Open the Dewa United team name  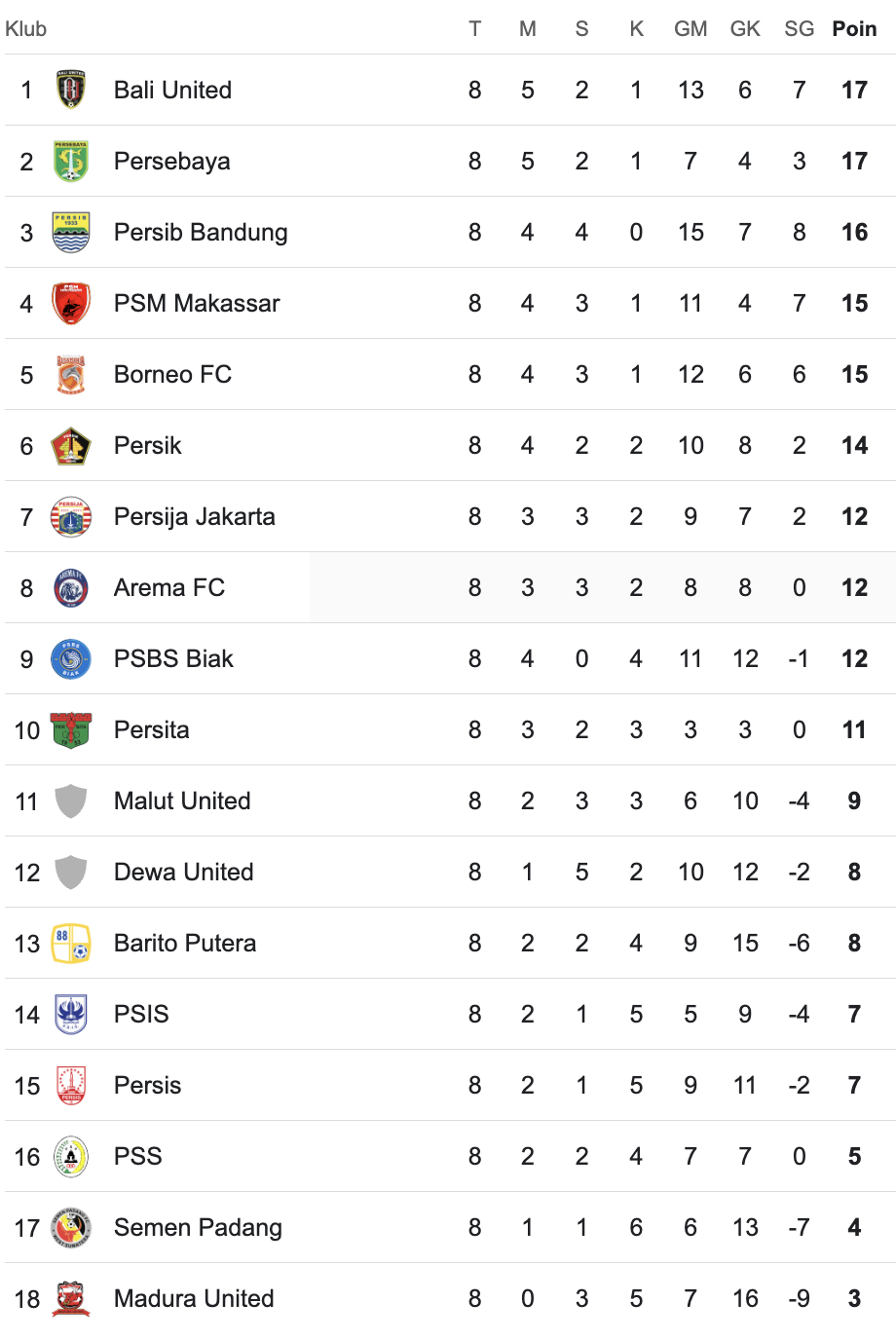[x=183, y=872]
